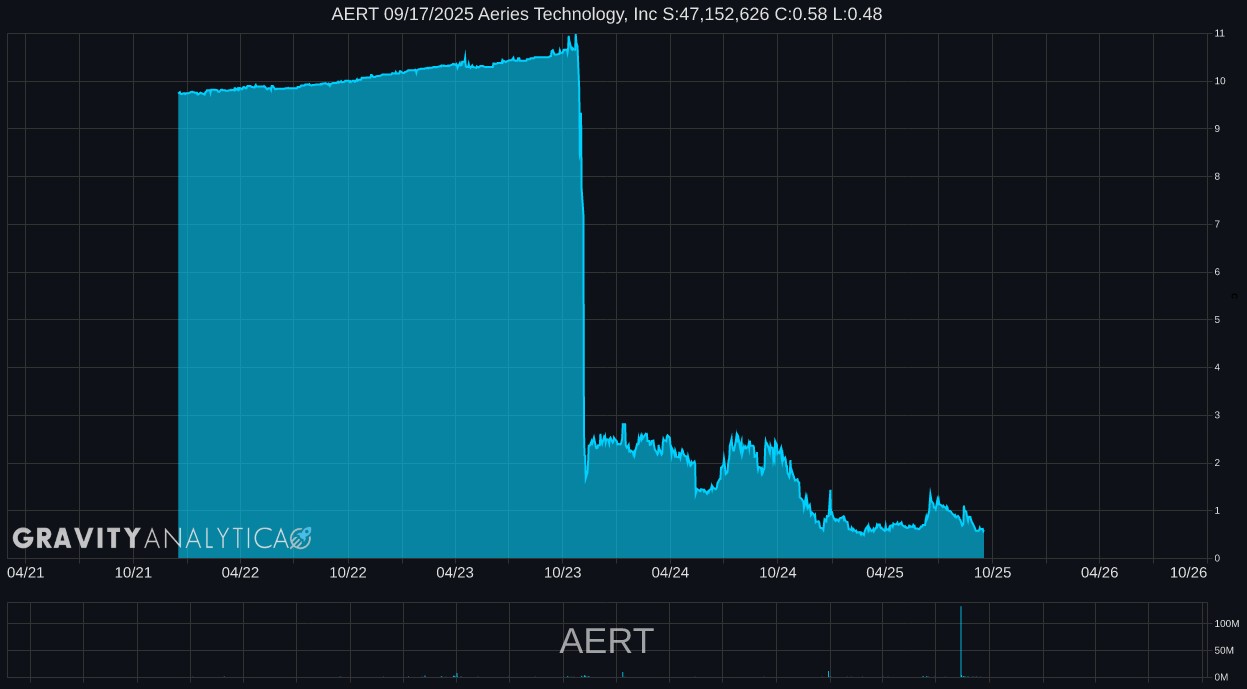This screenshot has height=689, width=1247.
Task: Select the 04/22 date axis label
Action: click(x=240, y=572)
